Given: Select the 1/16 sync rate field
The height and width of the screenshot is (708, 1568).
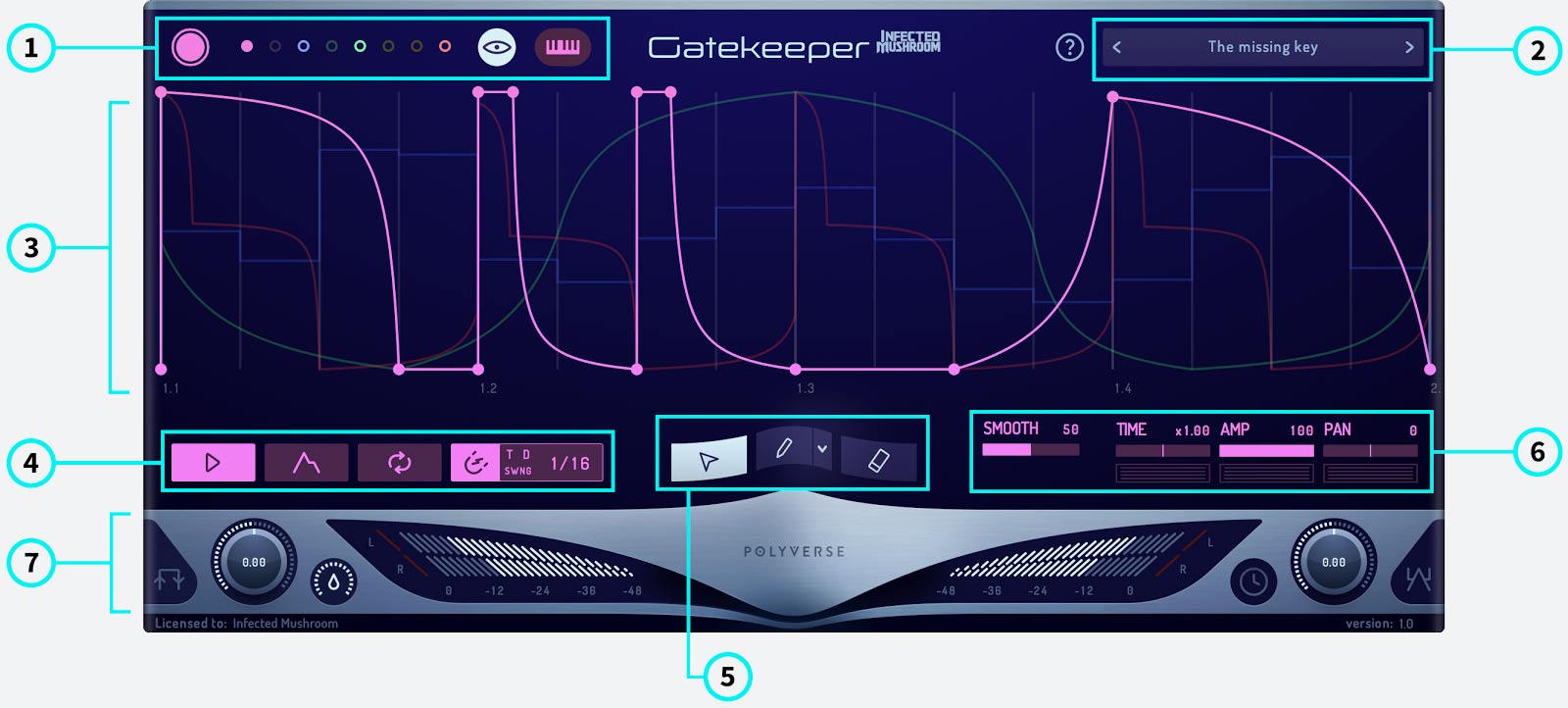Looking at the screenshot, I should [569, 463].
